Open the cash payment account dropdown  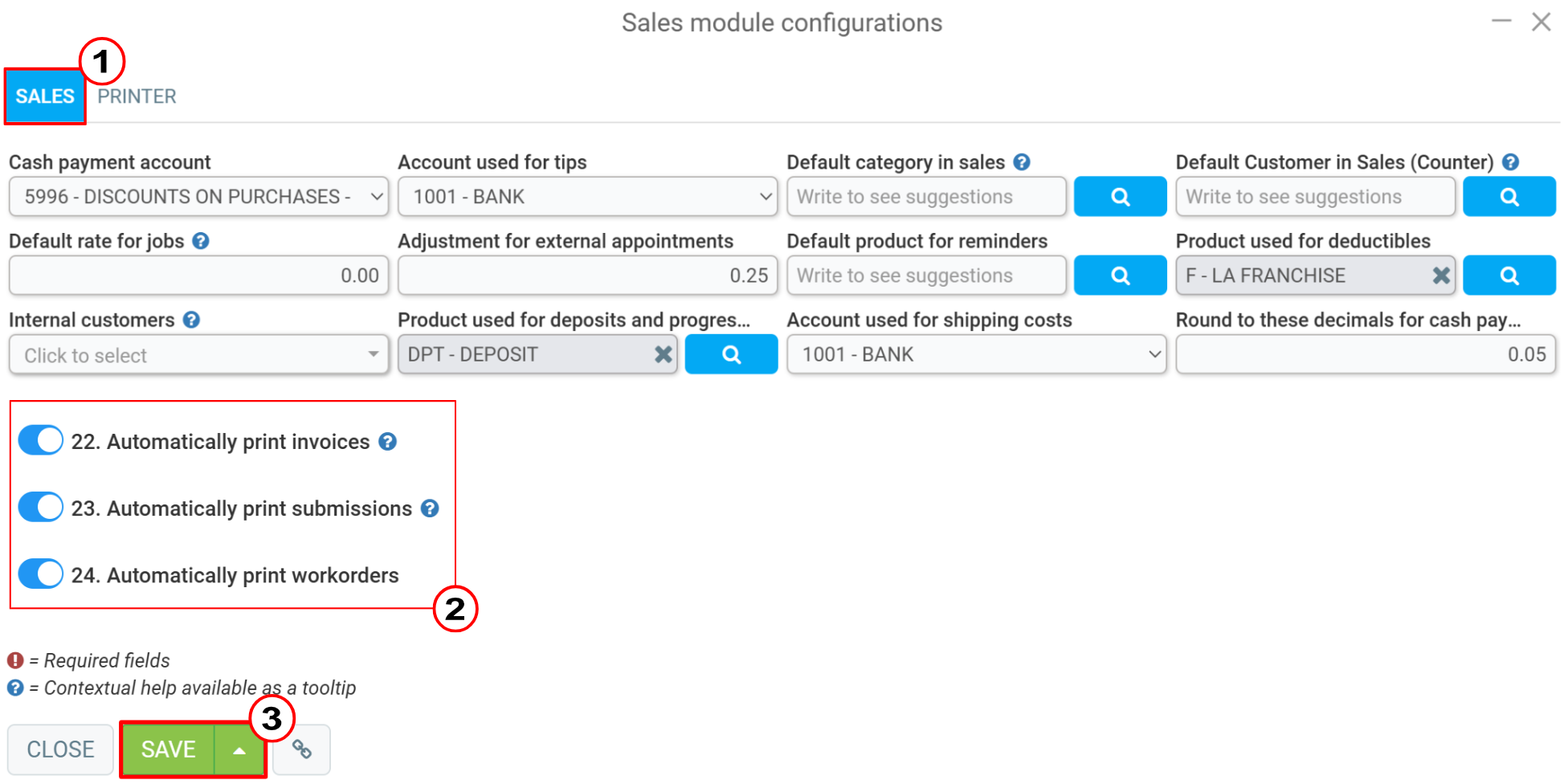[x=198, y=197]
